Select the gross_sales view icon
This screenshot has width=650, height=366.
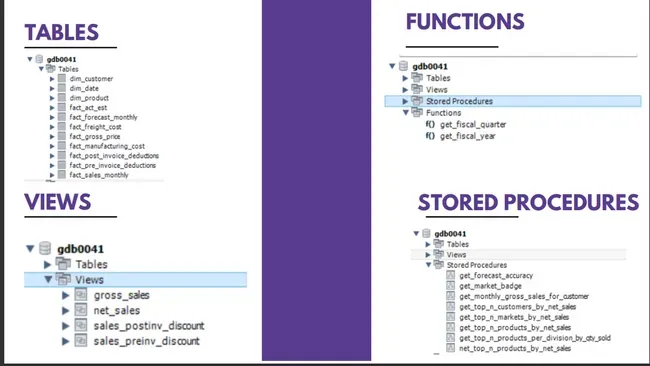[x=80, y=295]
